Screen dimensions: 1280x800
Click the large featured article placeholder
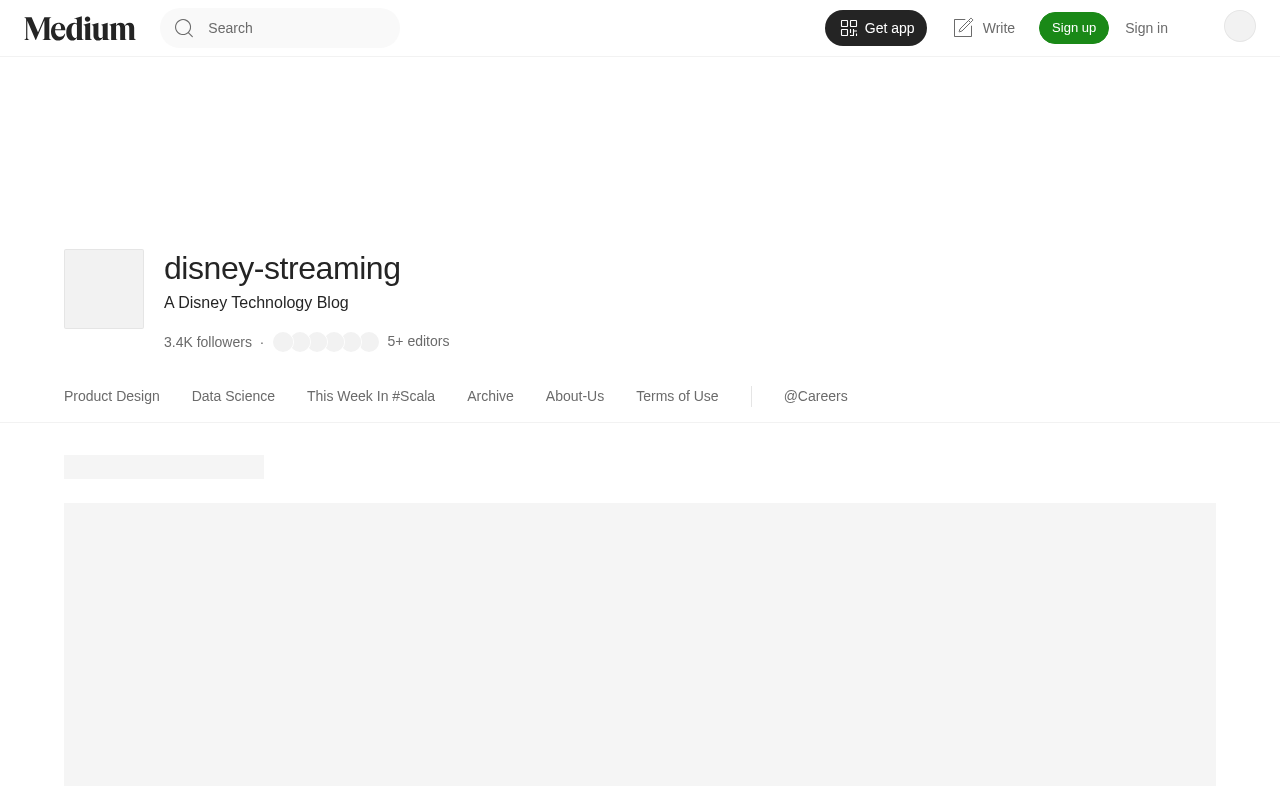(x=640, y=644)
